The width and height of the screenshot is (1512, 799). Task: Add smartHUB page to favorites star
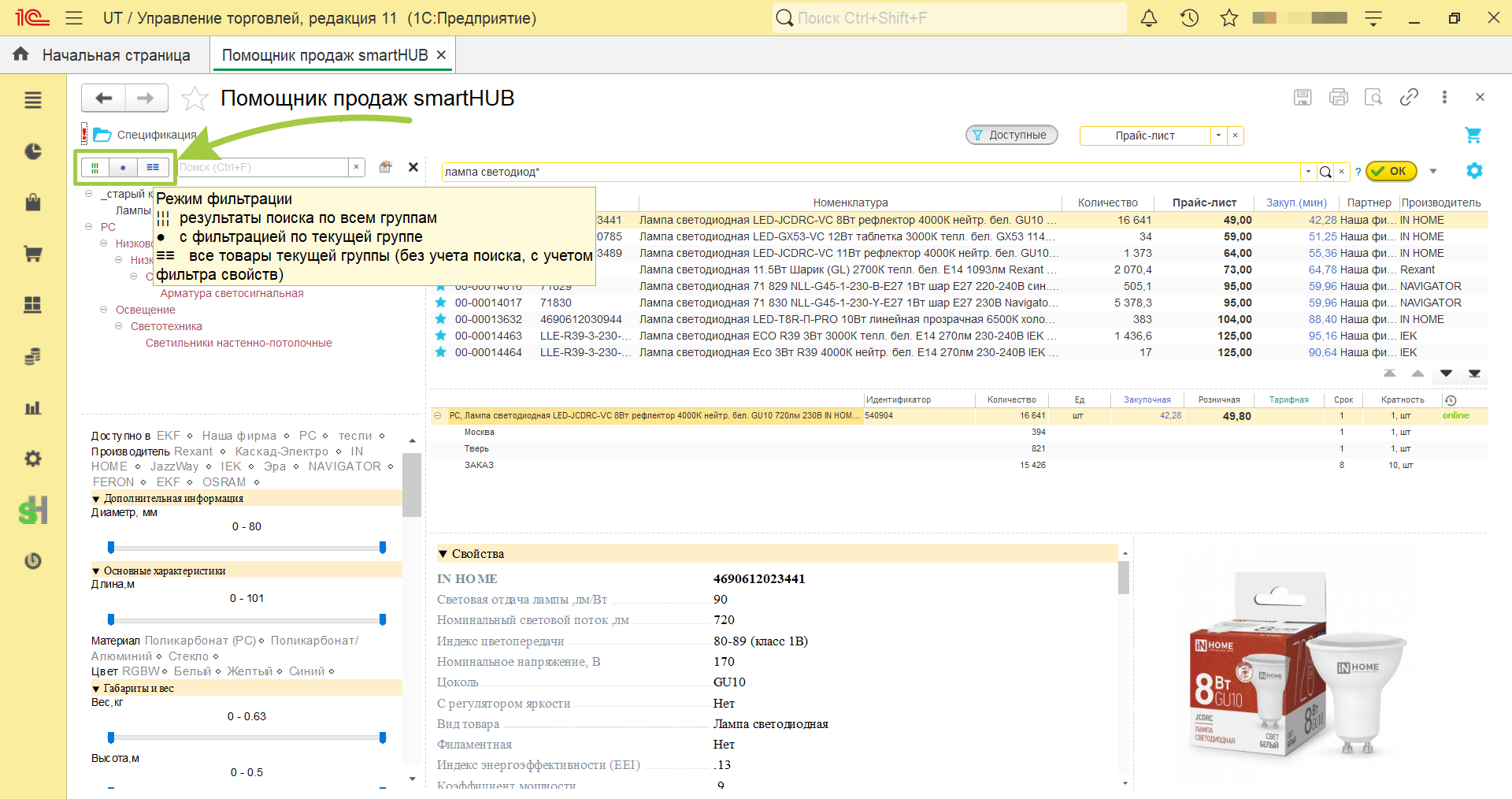195,98
